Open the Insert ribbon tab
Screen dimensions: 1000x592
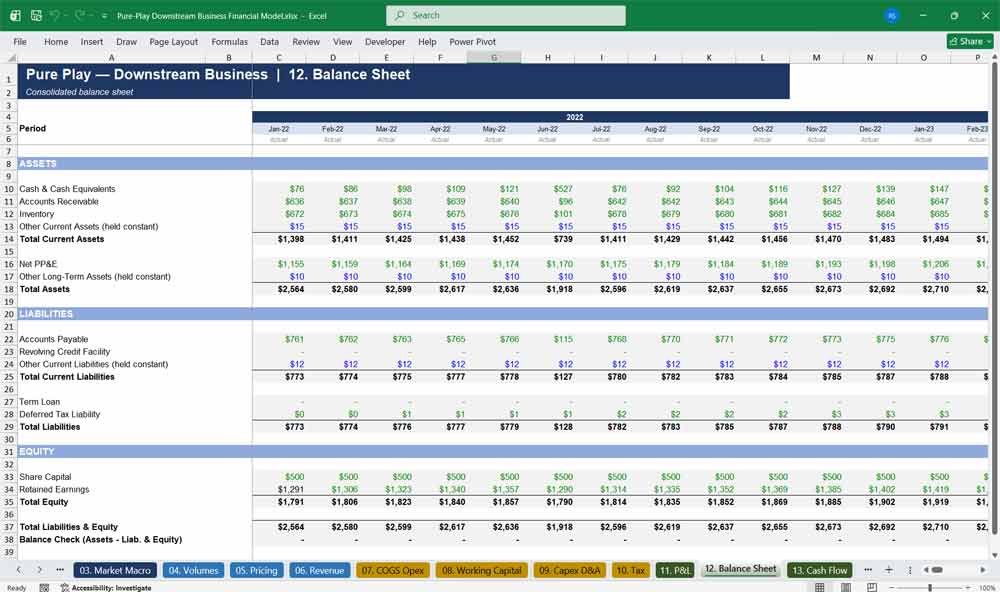click(x=92, y=41)
